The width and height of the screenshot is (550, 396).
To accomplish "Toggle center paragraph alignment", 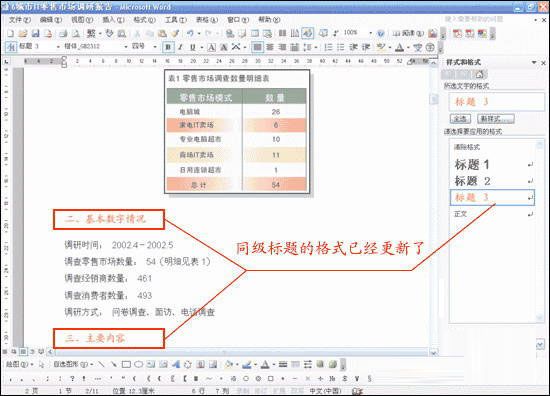I will [x=270, y=47].
